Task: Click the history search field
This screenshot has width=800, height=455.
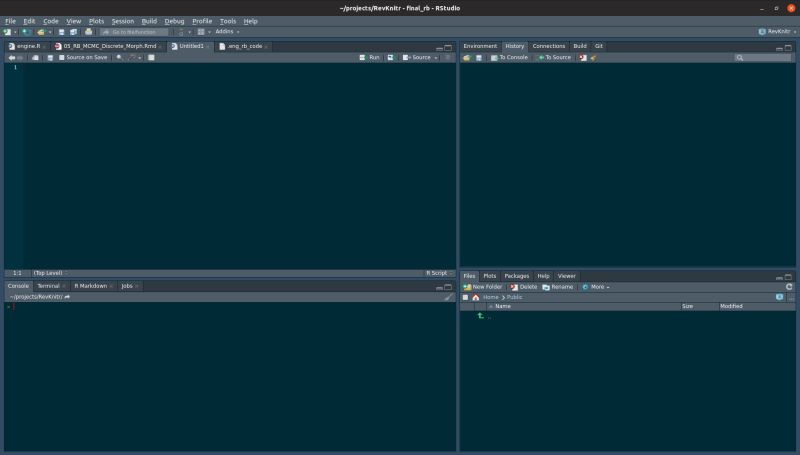Action: 763,58
